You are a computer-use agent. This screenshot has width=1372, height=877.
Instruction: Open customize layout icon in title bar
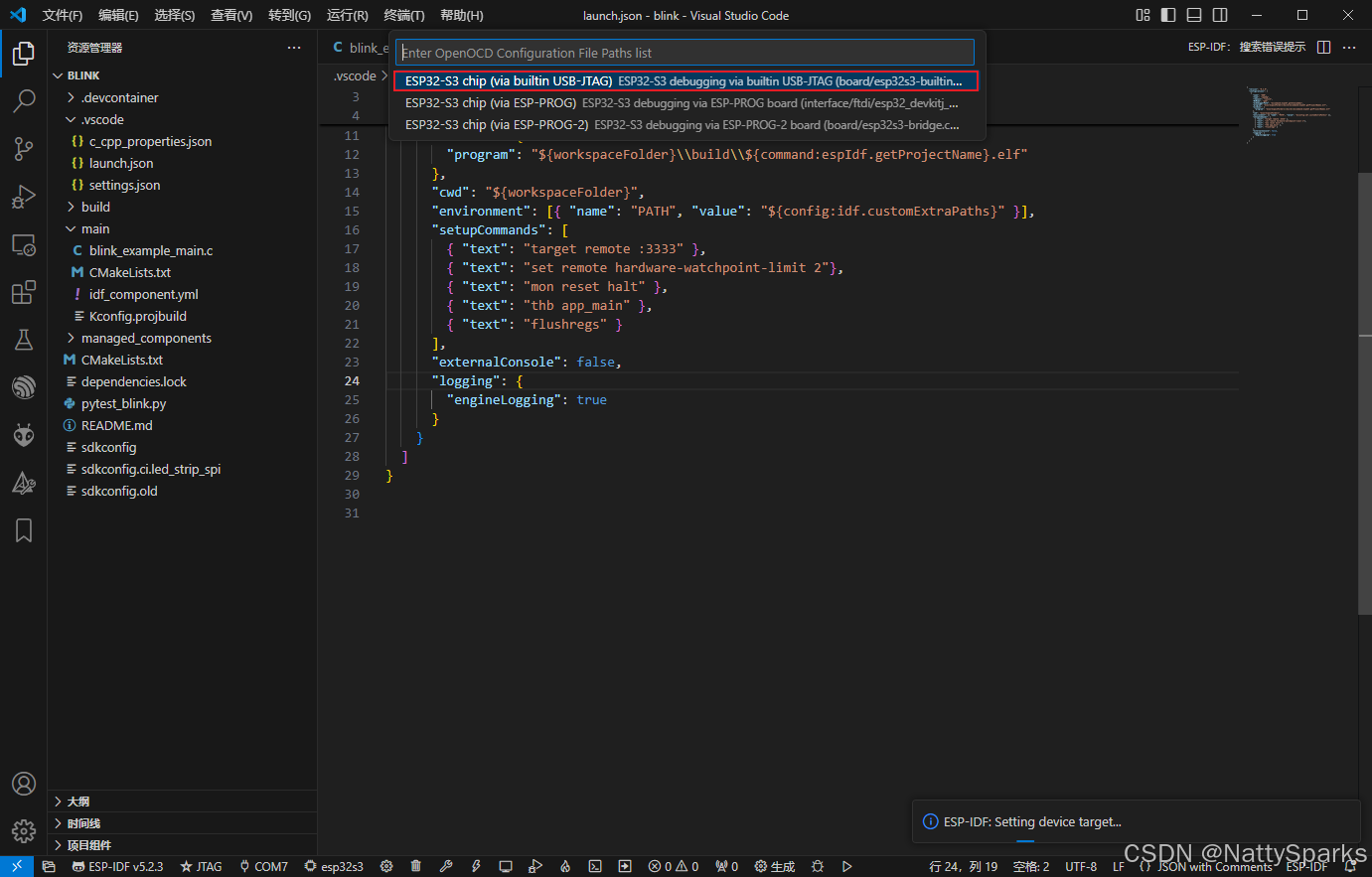[1143, 15]
